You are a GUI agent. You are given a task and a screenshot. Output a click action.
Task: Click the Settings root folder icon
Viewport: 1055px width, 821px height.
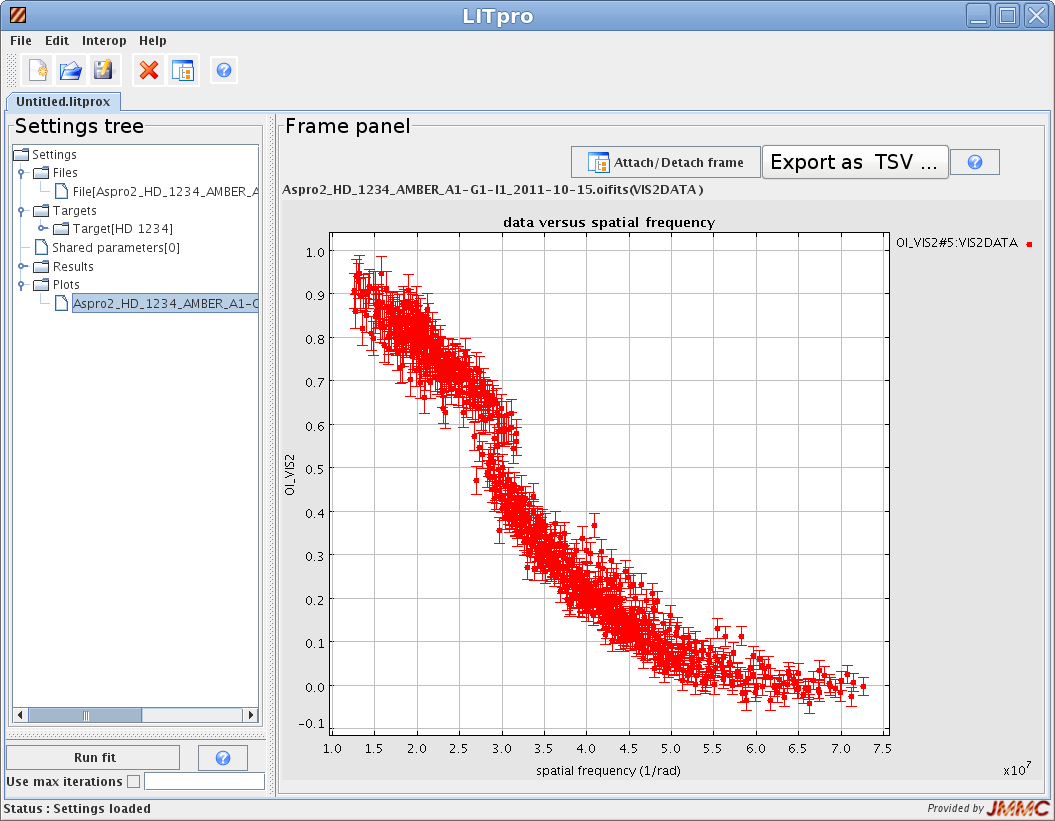pyautogui.click(x=22, y=155)
